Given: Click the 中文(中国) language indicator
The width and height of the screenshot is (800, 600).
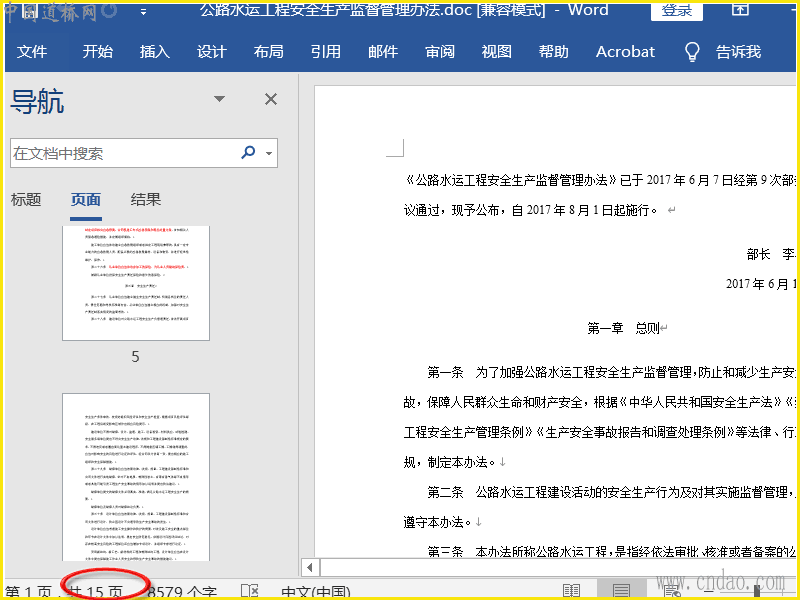Looking at the screenshot, I should pyautogui.click(x=316, y=592).
